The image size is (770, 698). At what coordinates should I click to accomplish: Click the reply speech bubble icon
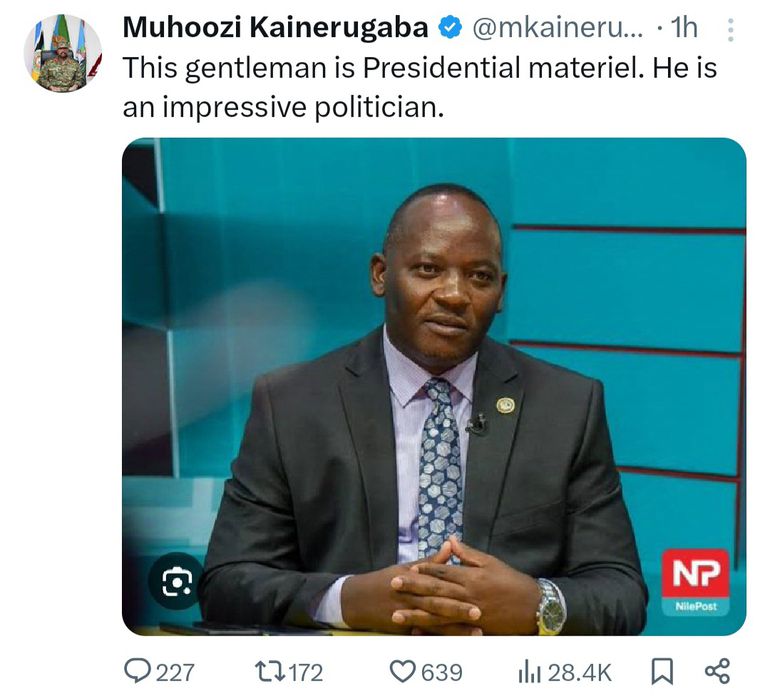[138, 671]
